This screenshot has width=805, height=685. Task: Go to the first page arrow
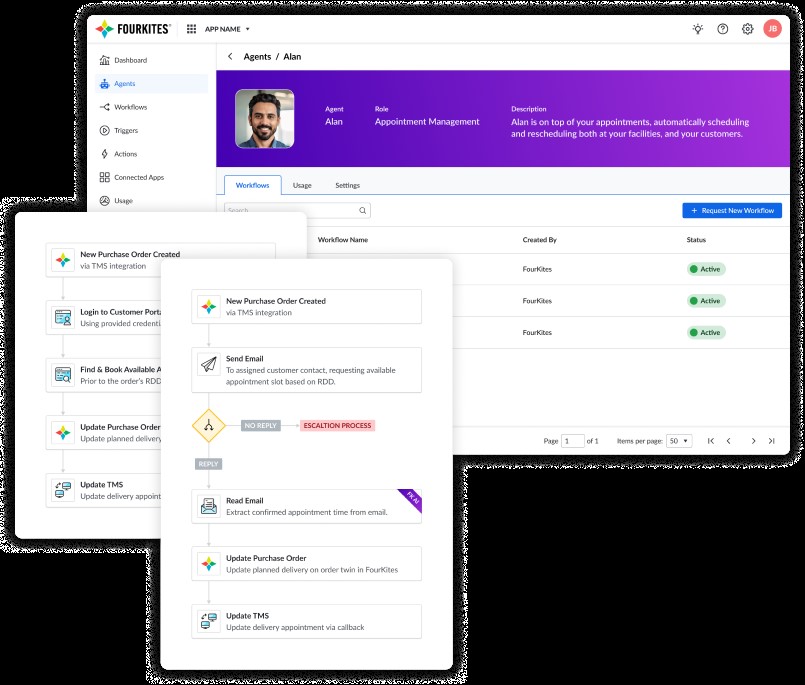coord(711,441)
